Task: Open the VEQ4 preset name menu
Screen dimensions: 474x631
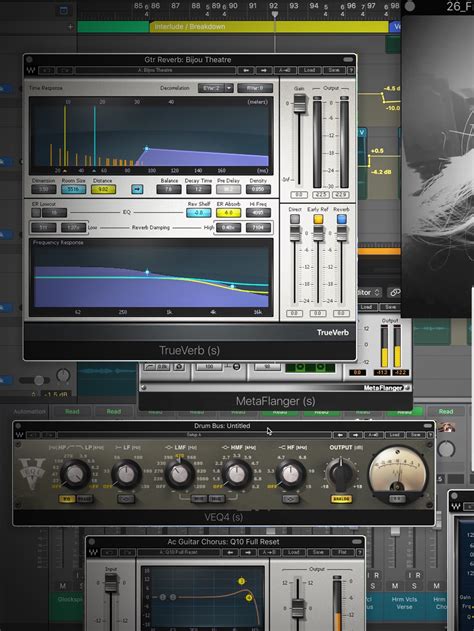Action: pos(194,435)
